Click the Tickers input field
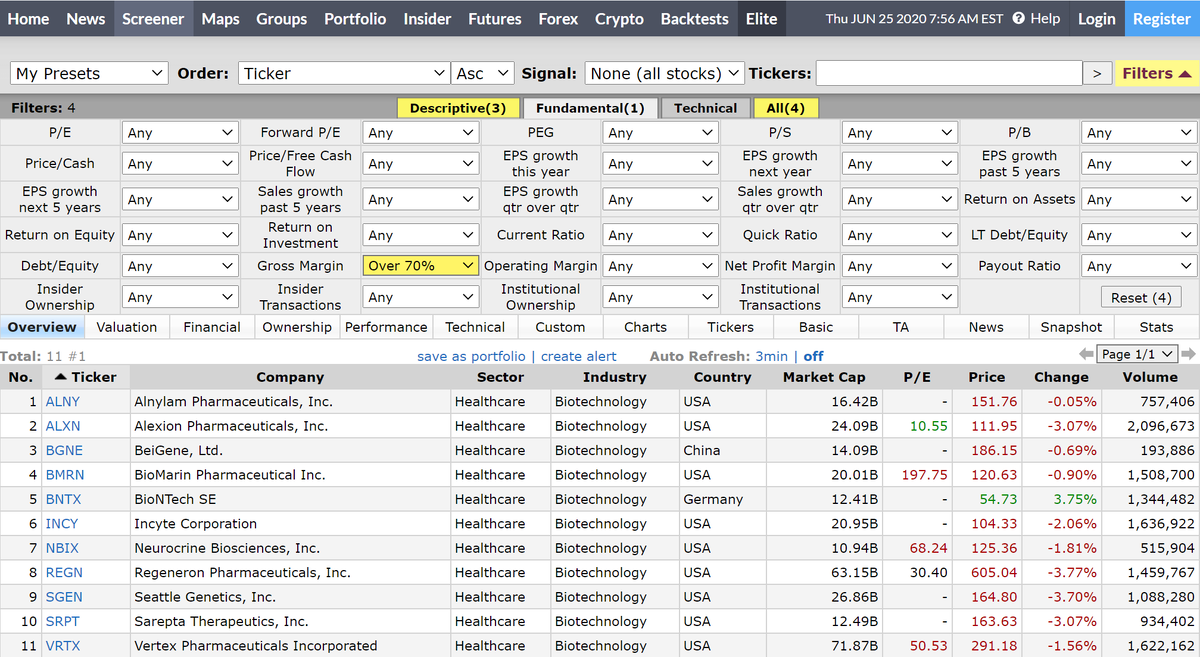The width and height of the screenshot is (1200, 657). point(949,73)
